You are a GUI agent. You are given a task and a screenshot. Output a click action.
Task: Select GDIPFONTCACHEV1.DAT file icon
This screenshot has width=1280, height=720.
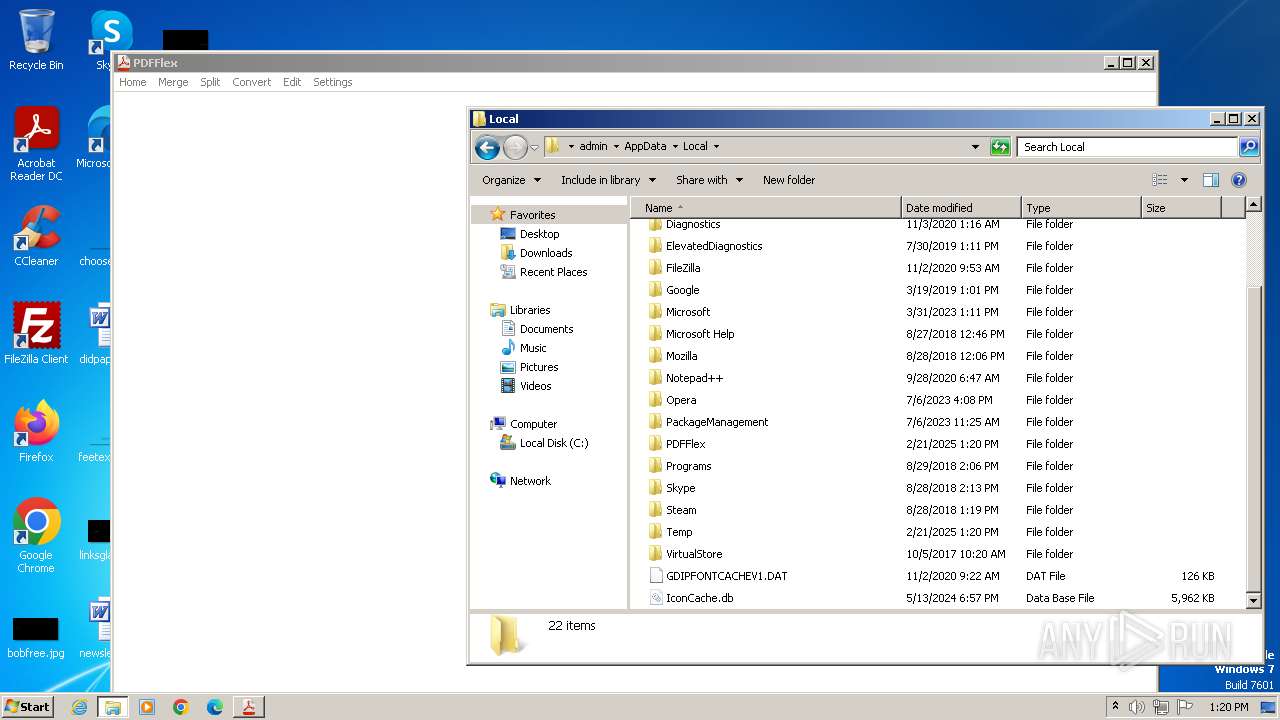(656, 576)
